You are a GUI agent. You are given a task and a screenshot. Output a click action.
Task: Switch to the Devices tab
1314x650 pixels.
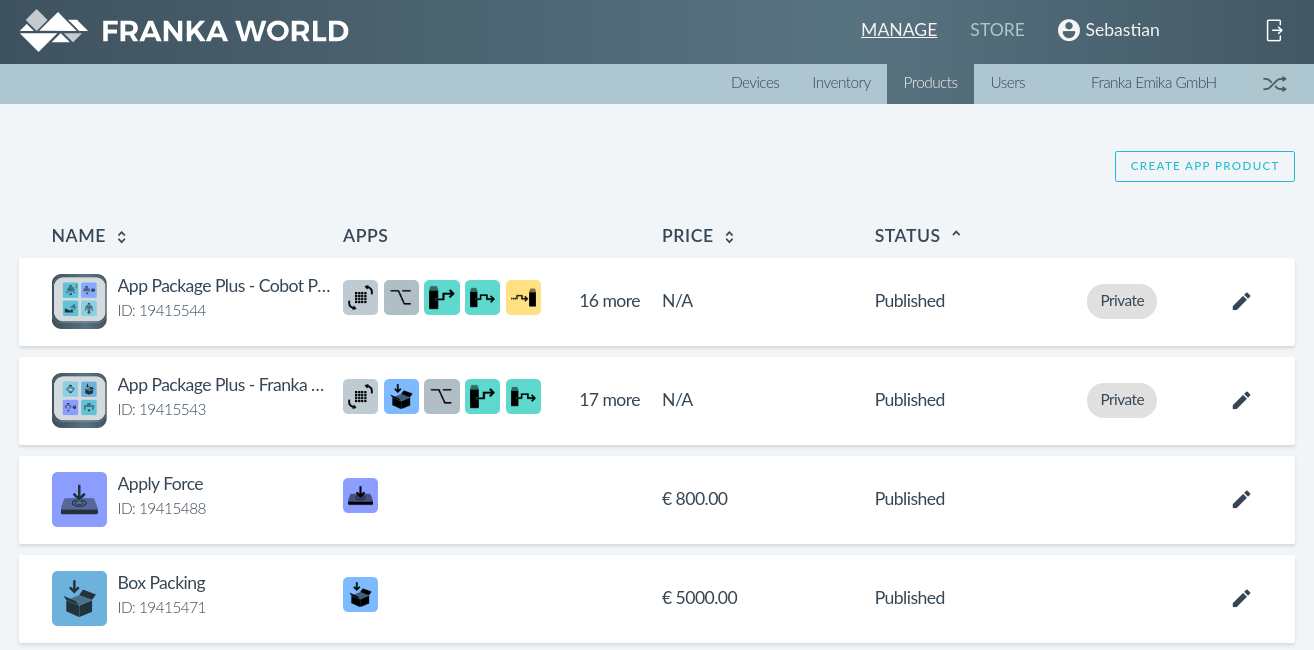coord(755,83)
